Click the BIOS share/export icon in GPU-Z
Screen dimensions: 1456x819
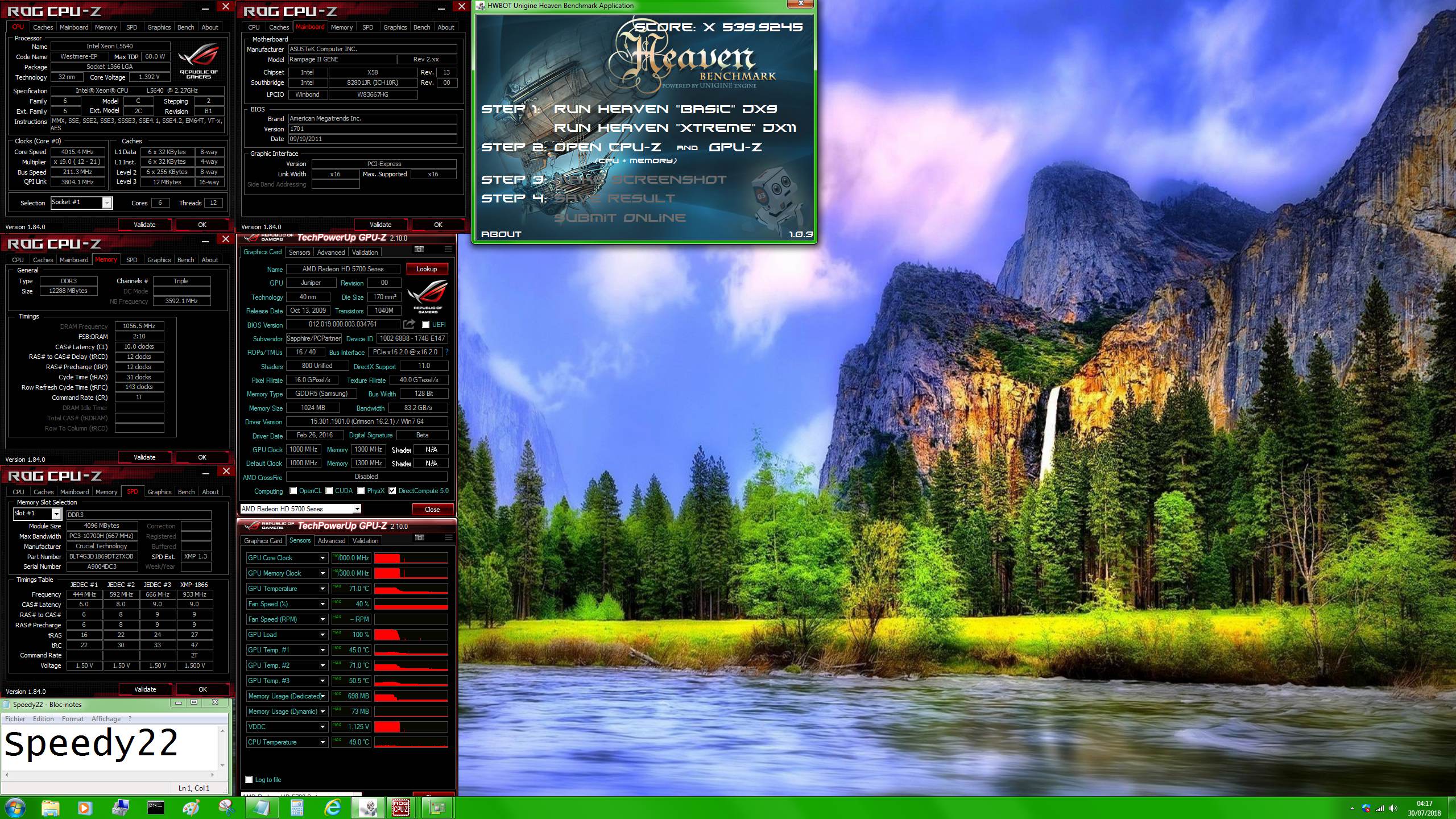coord(409,324)
